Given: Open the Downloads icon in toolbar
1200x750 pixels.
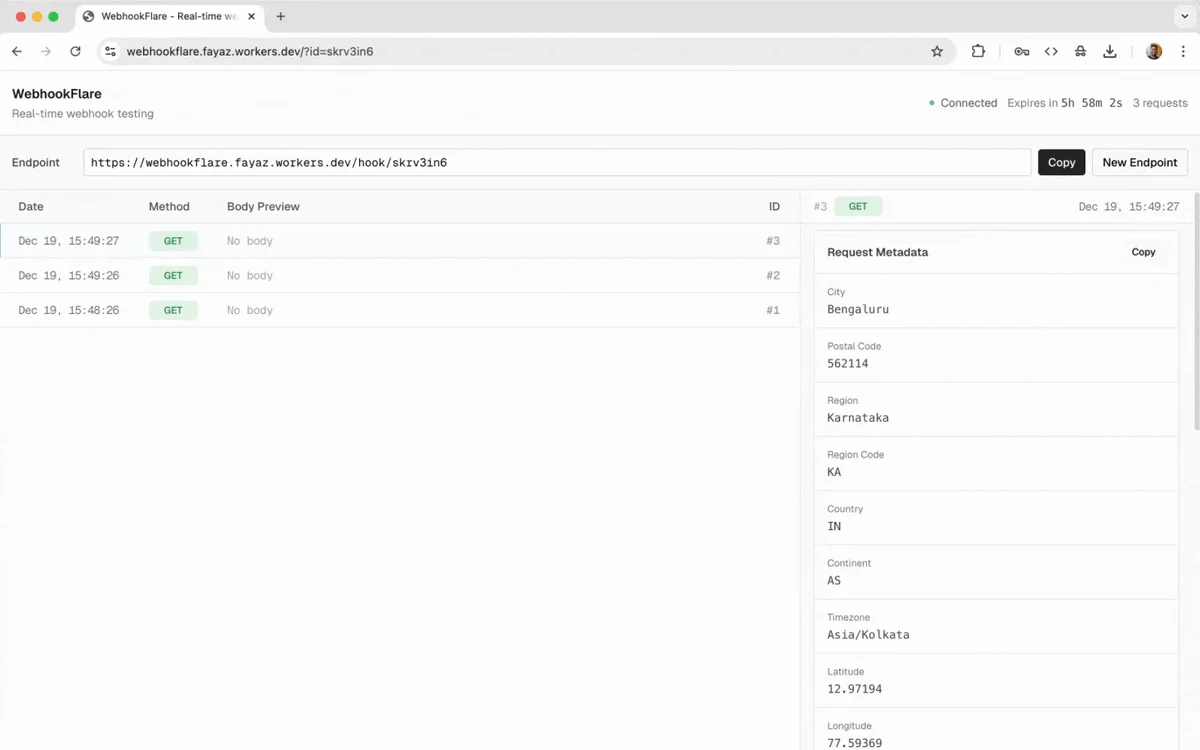Looking at the screenshot, I should click(x=1110, y=52).
